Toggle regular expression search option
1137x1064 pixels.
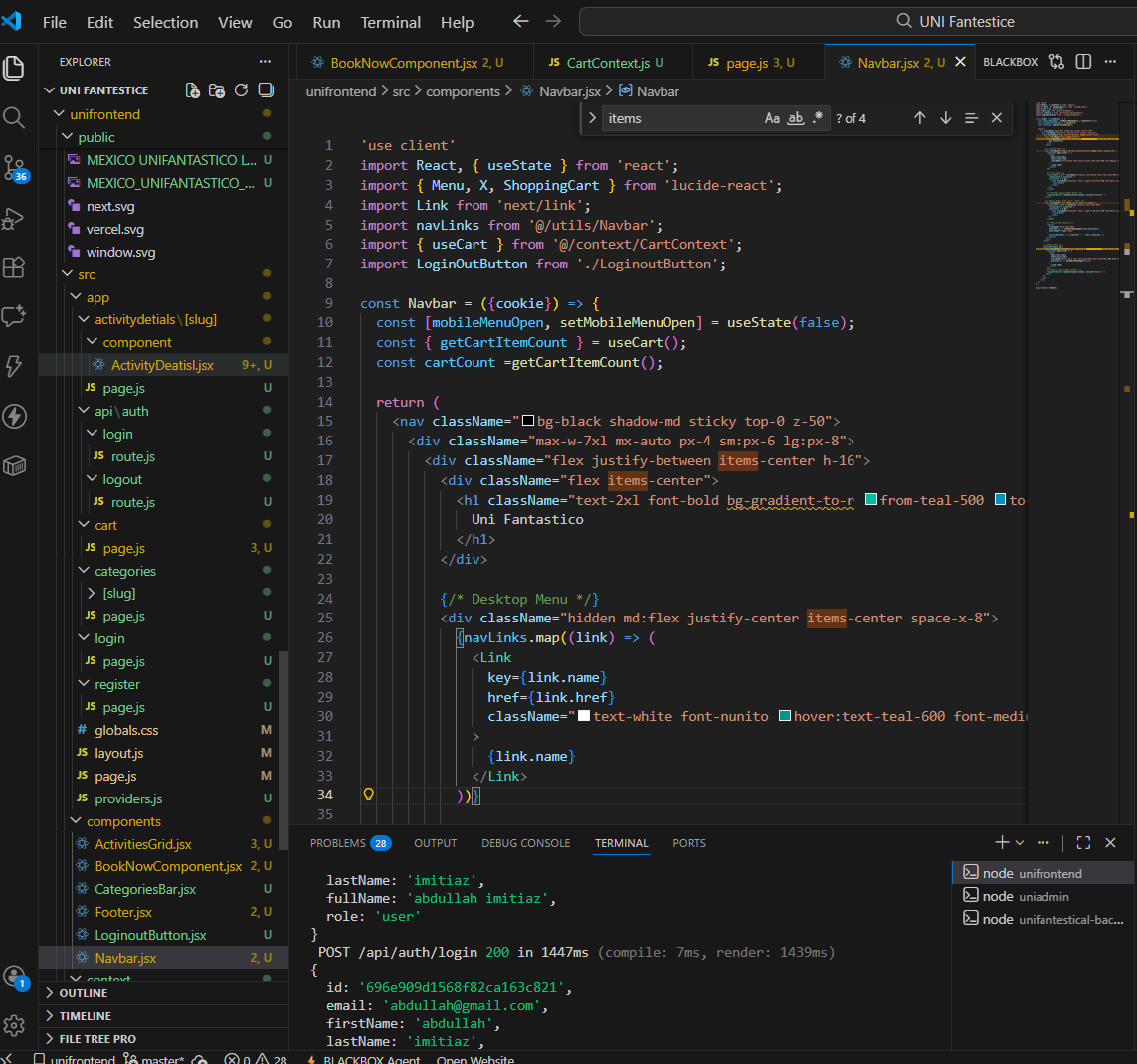coord(818,118)
